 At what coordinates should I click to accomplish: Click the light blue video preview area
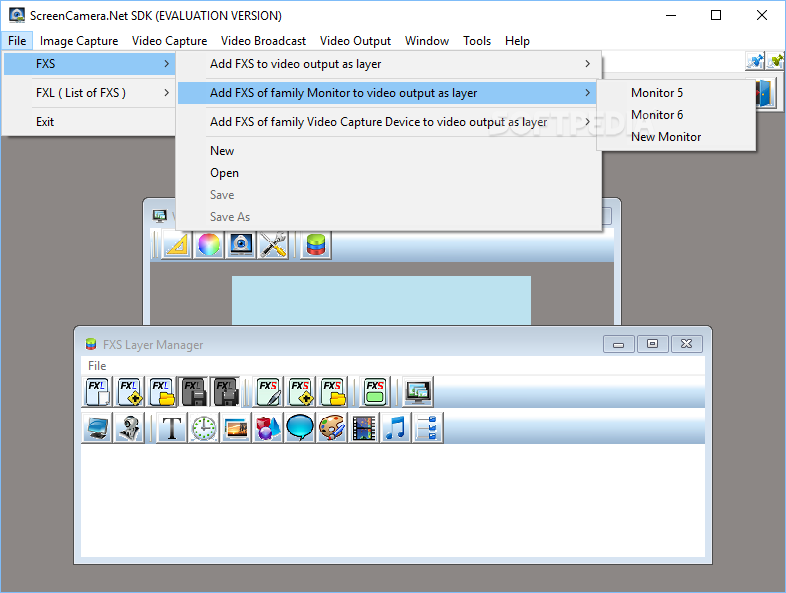point(381,300)
